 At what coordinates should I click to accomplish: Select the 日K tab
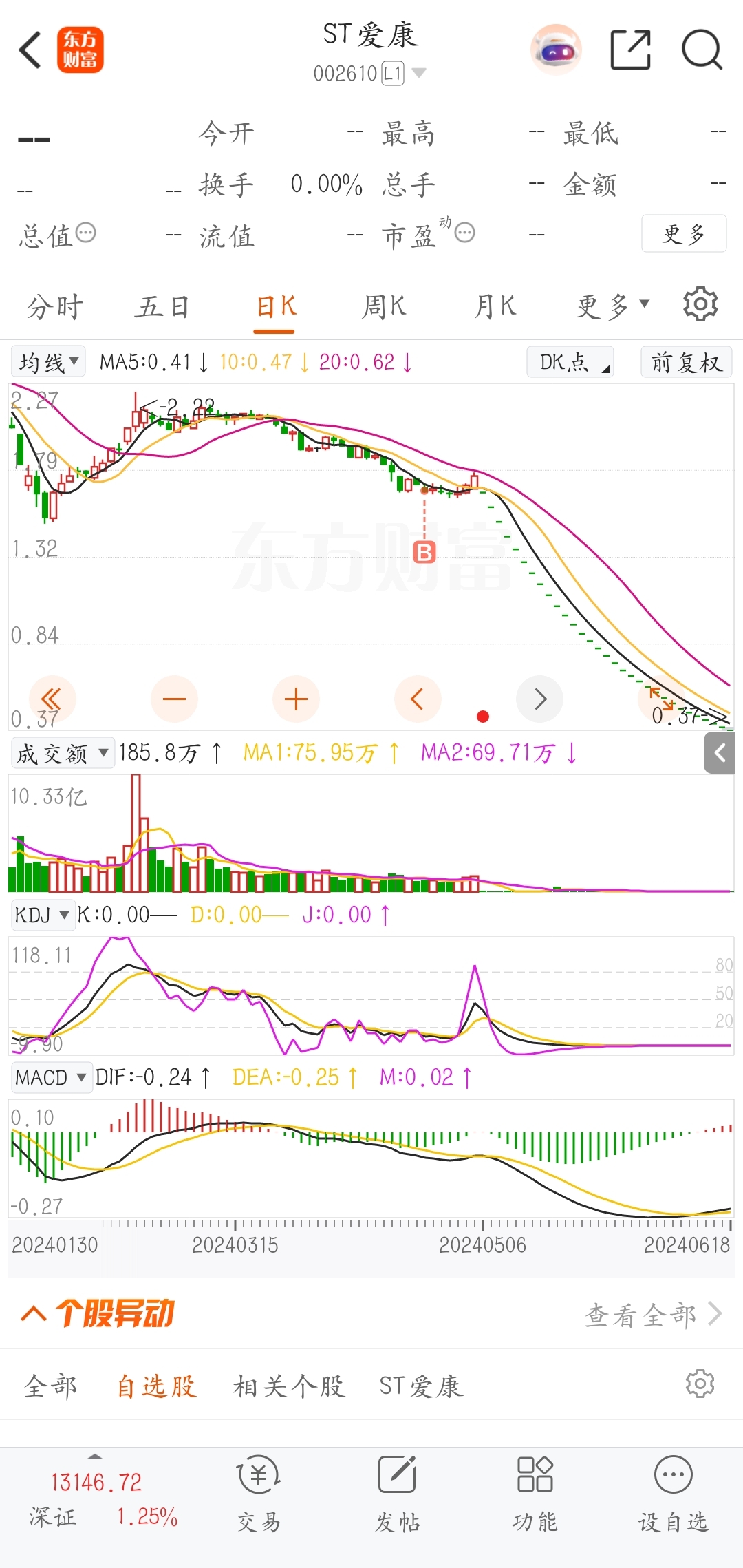point(275,306)
